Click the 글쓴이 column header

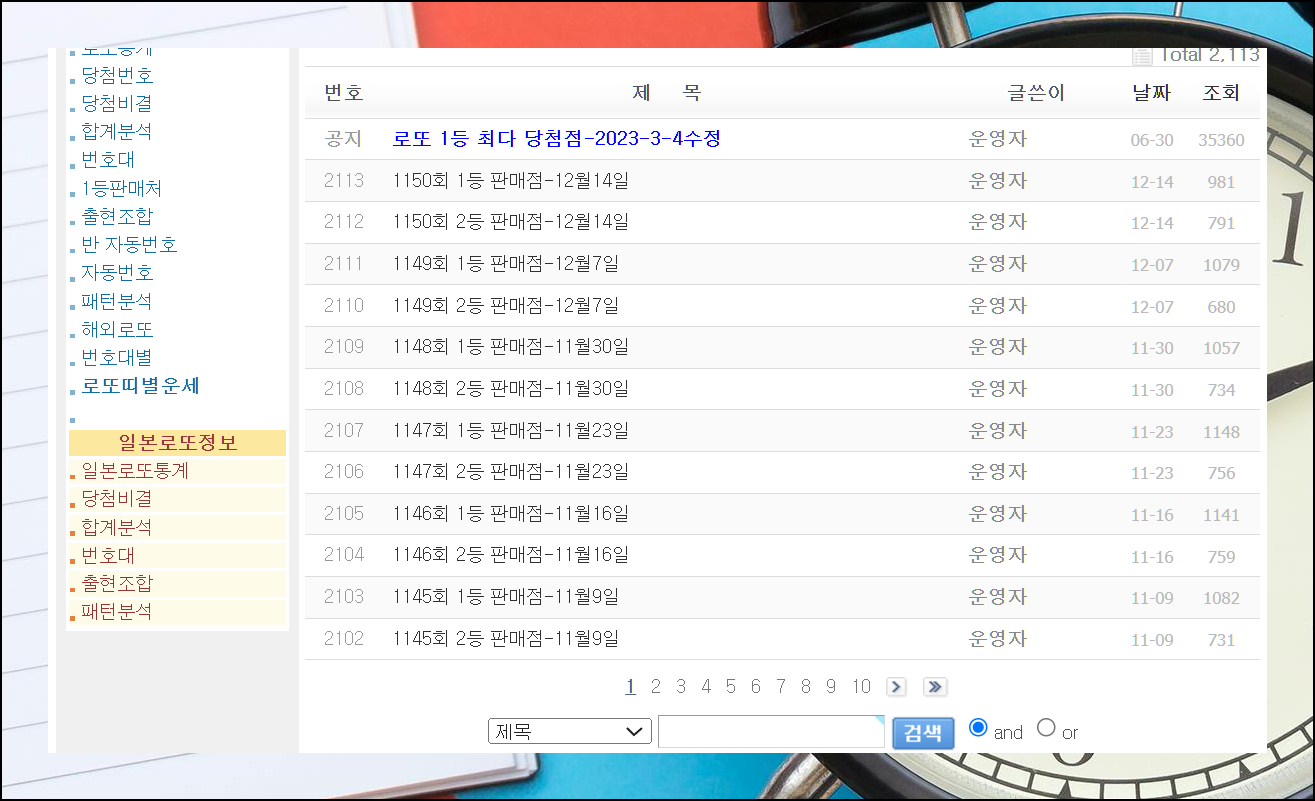1036,93
